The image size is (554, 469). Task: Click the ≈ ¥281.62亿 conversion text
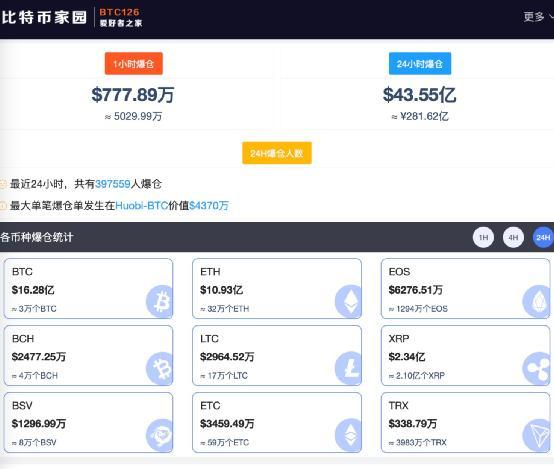point(420,116)
